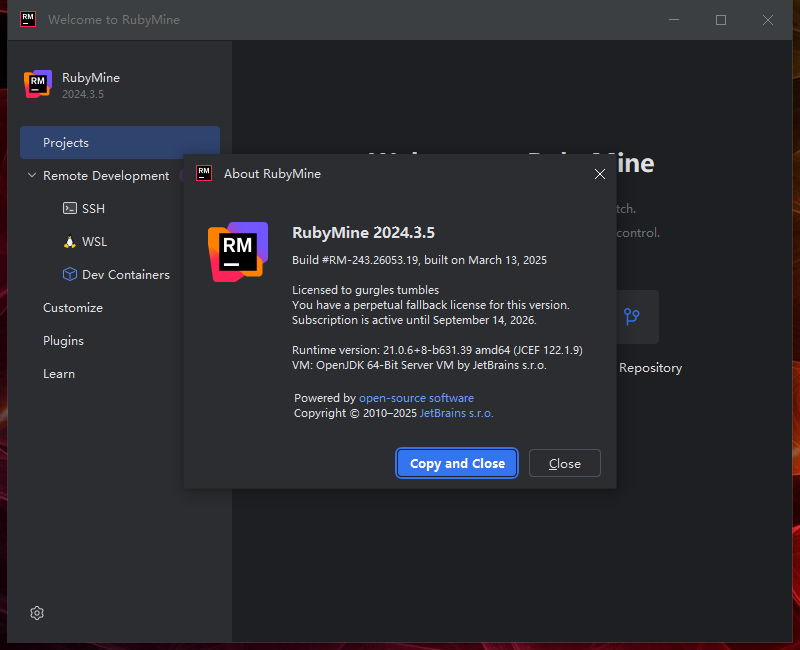
Task: Open the open-source software link
Action: click(x=416, y=398)
